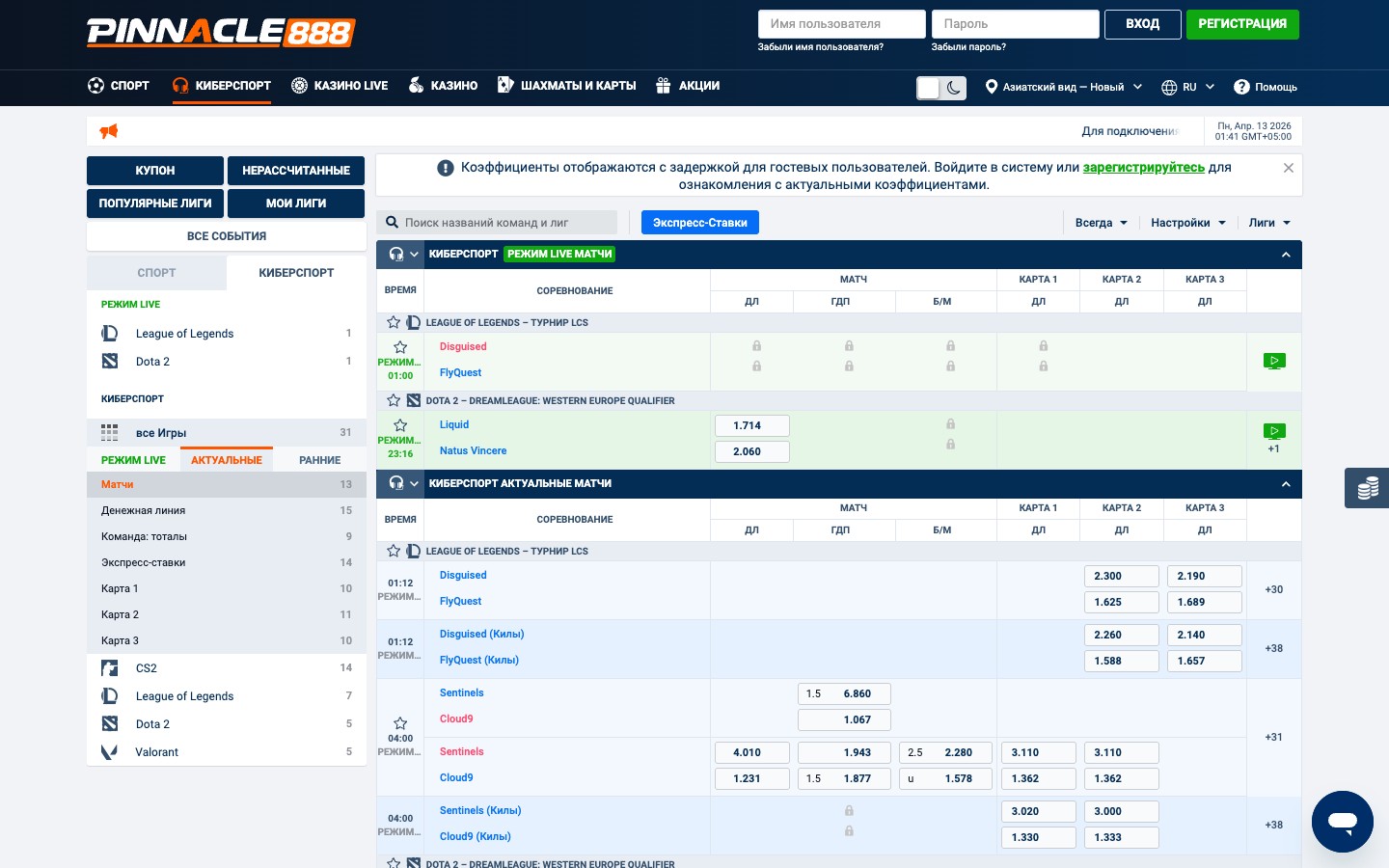The width and height of the screenshot is (1389, 868).
Task: Click the green Регистрация button
Action: click(1241, 24)
